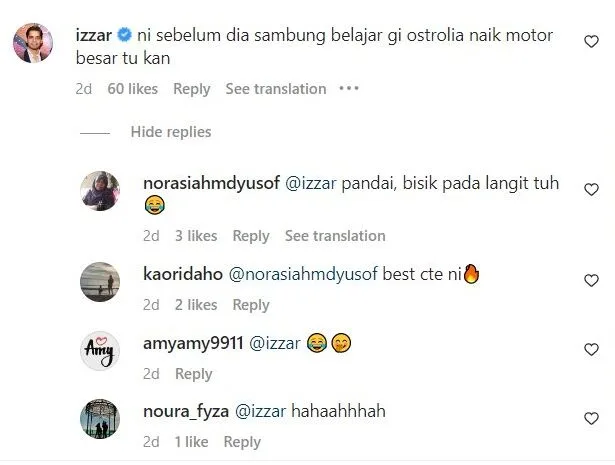Open the @norasiahmdyusof mention in kaoridaho's reply
The height and width of the screenshot is (465, 615).
(303, 274)
